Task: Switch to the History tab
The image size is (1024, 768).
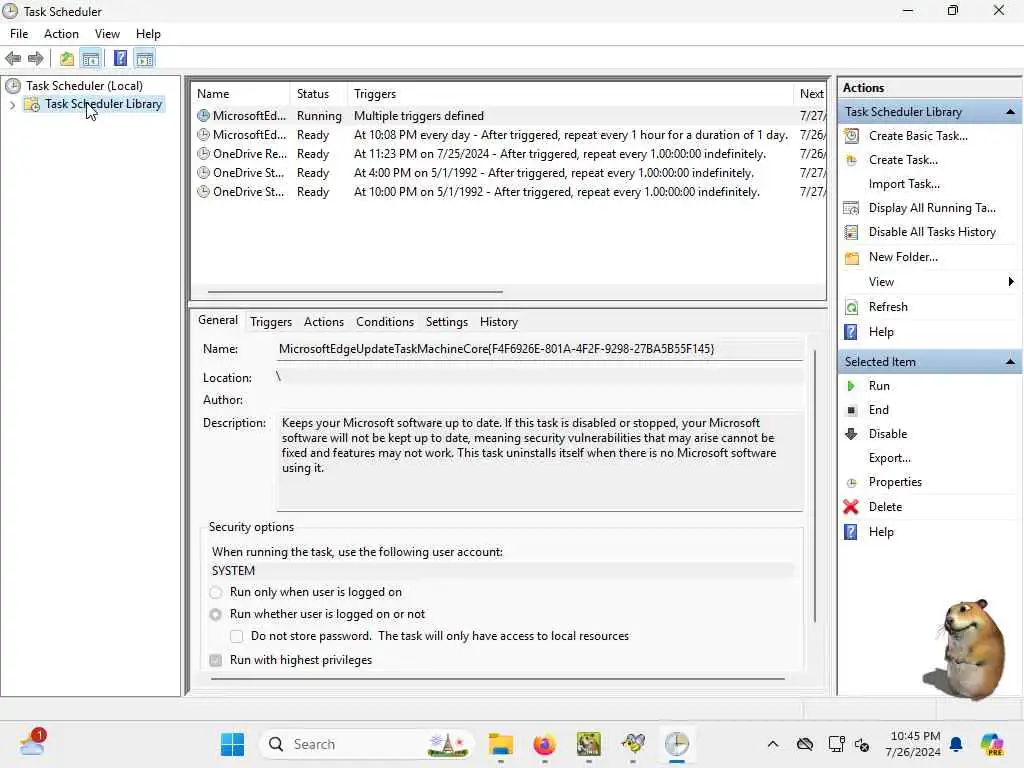Action: click(x=499, y=322)
